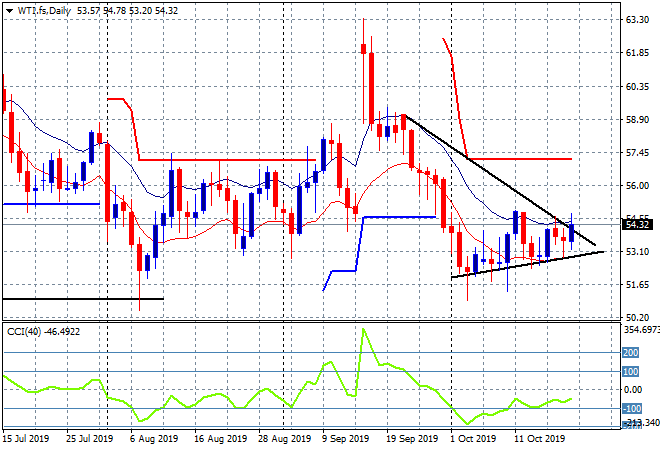Screen dimensions: 660x450
Task: Click the 58.90 price axis label
Action: tap(637, 120)
